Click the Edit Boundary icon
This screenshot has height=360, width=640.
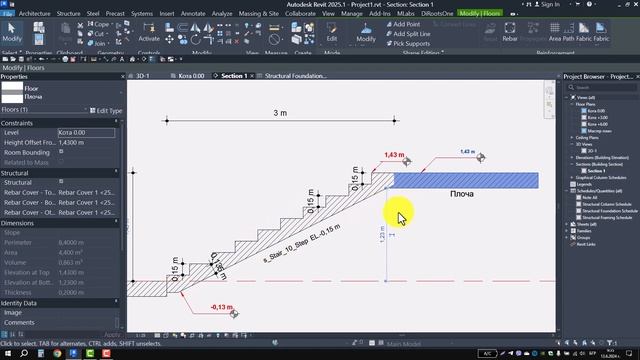pyautogui.click(x=331, y=28)
